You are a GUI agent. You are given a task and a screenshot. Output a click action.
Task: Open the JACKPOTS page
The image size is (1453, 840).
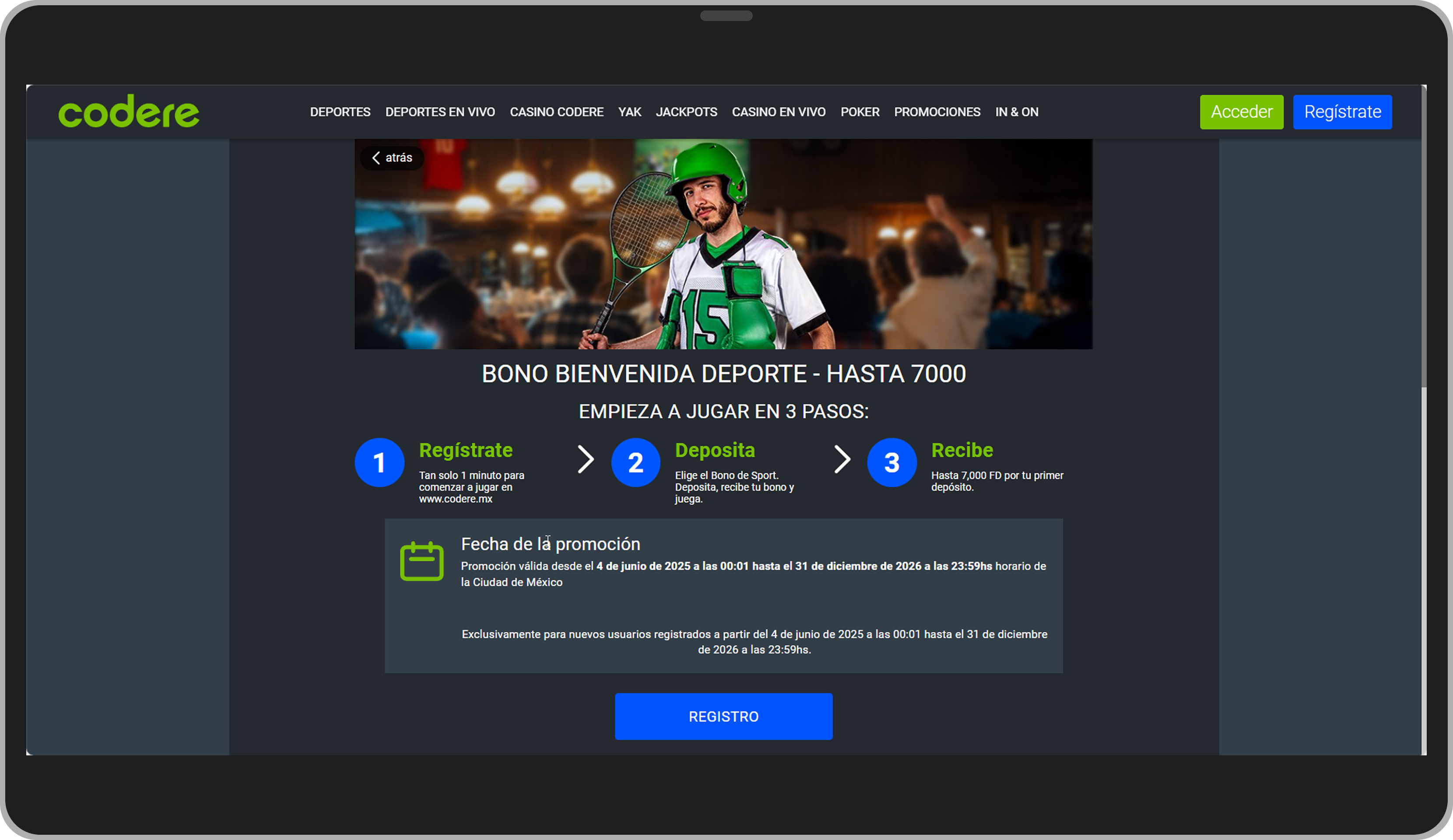[686, 112]
